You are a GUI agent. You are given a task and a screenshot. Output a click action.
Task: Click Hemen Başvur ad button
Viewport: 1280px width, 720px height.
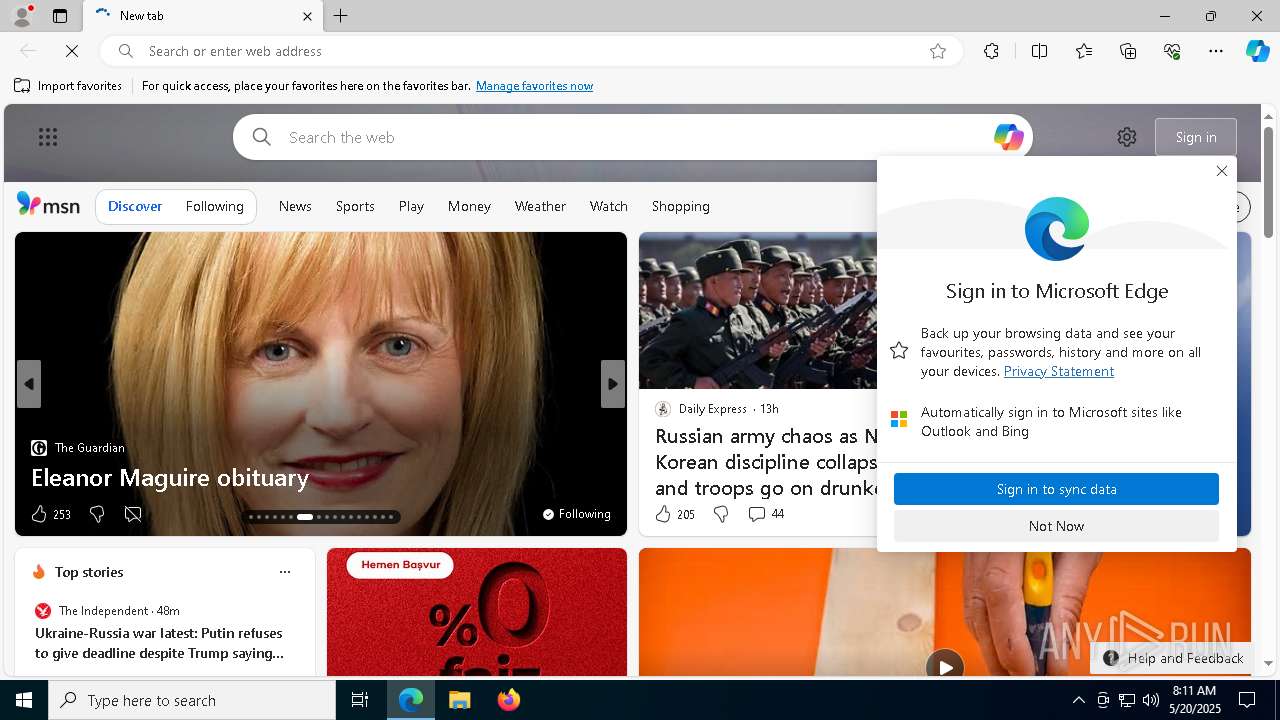400,565
